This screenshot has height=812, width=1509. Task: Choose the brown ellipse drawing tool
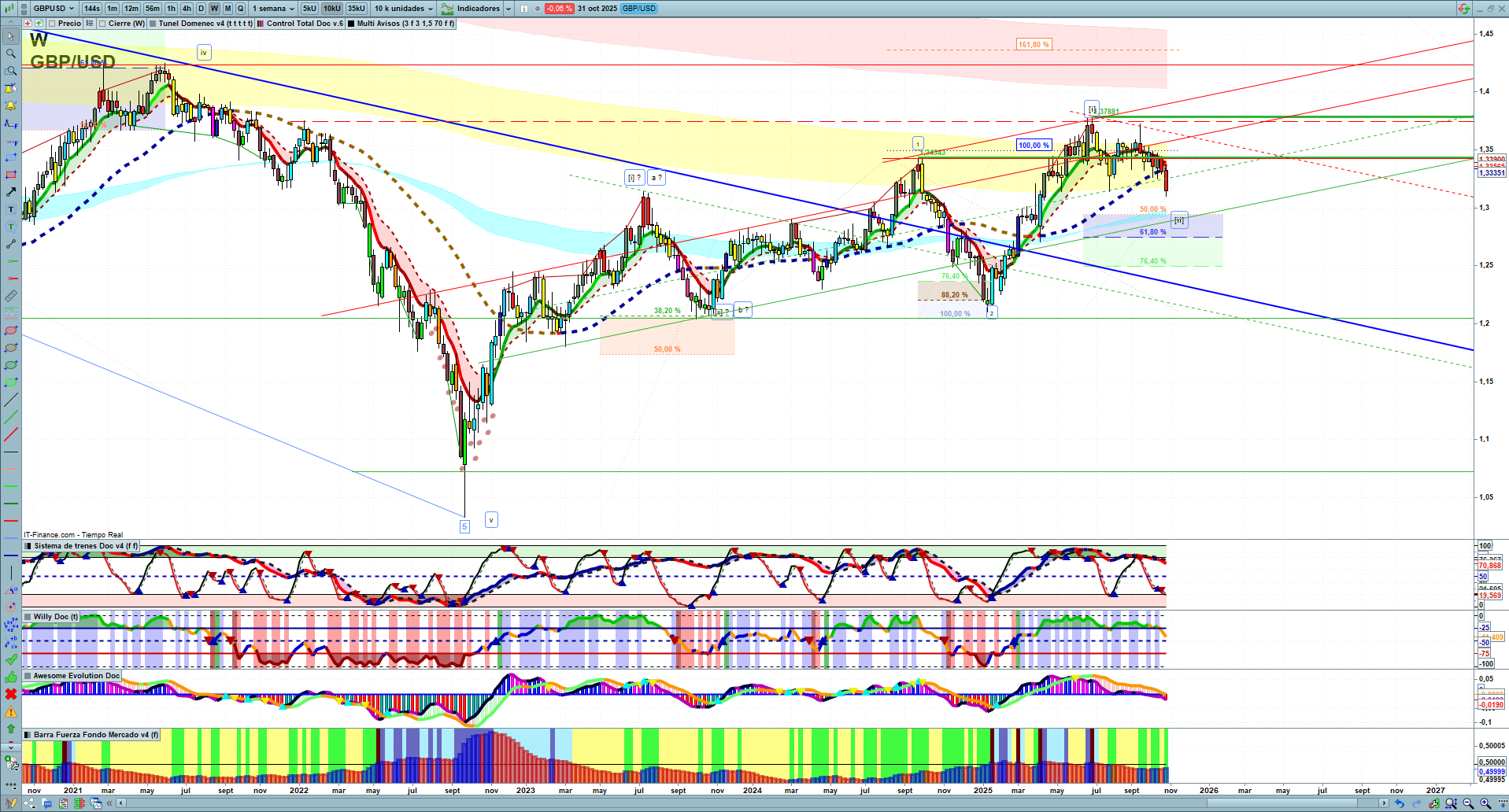click(x=11, y=348)
